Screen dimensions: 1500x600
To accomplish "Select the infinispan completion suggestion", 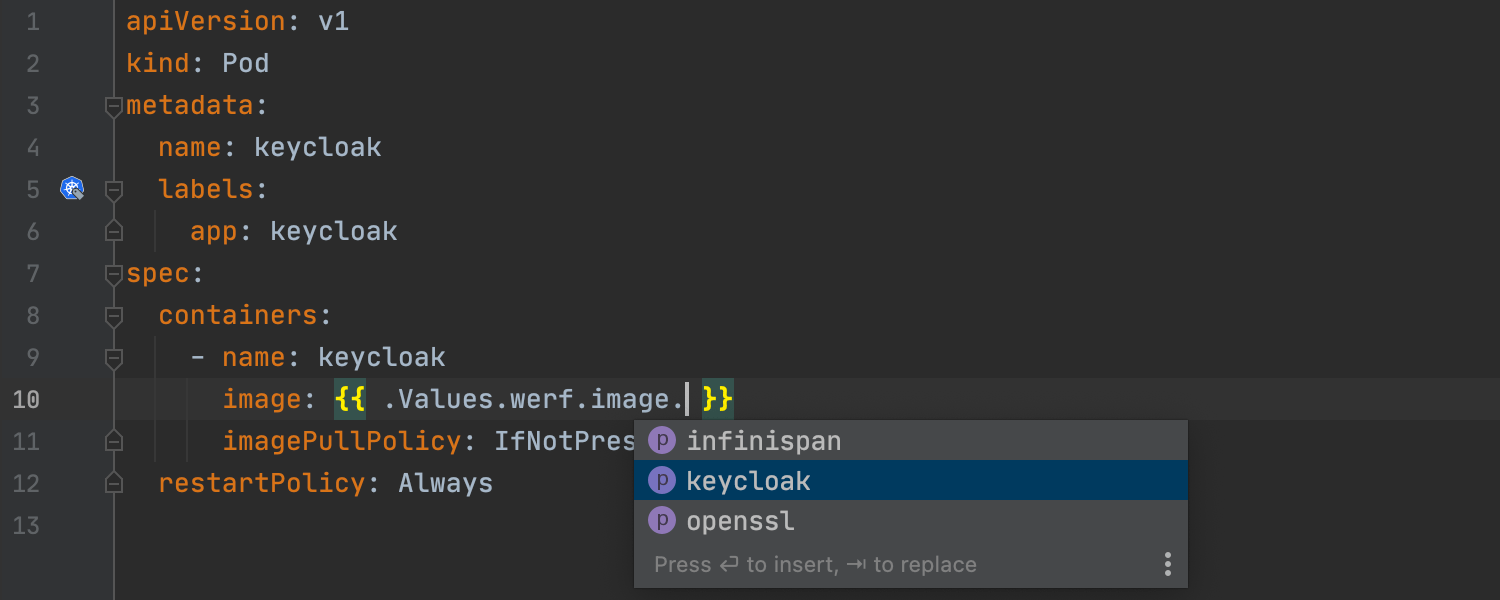I will 763,441.
